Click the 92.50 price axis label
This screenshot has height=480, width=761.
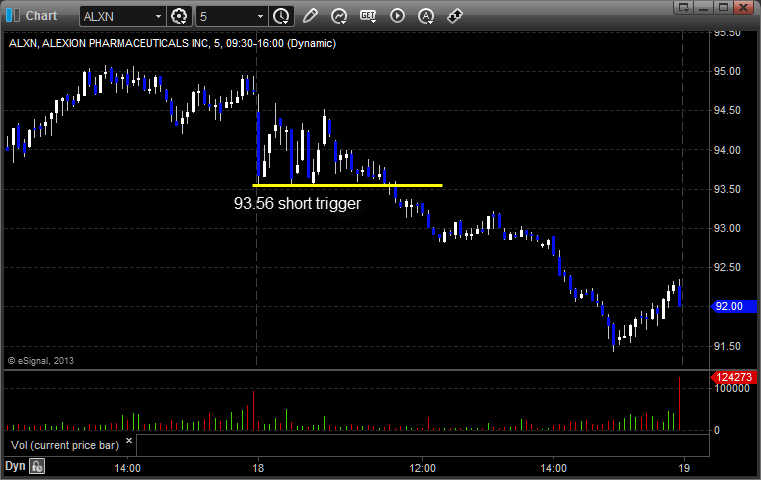(x=727, y=267)
